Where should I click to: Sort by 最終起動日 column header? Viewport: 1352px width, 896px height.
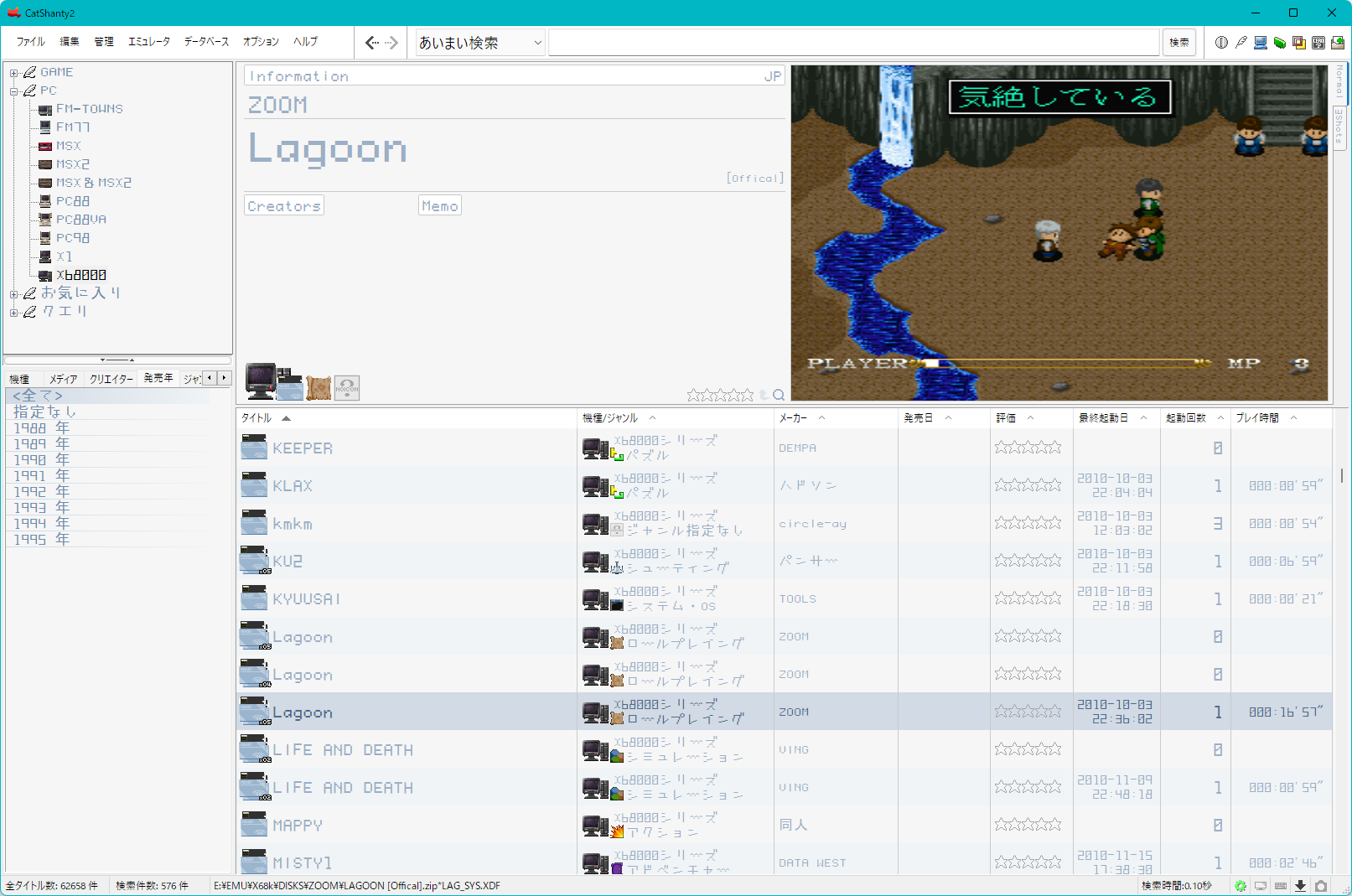(x=1116, y=417)
